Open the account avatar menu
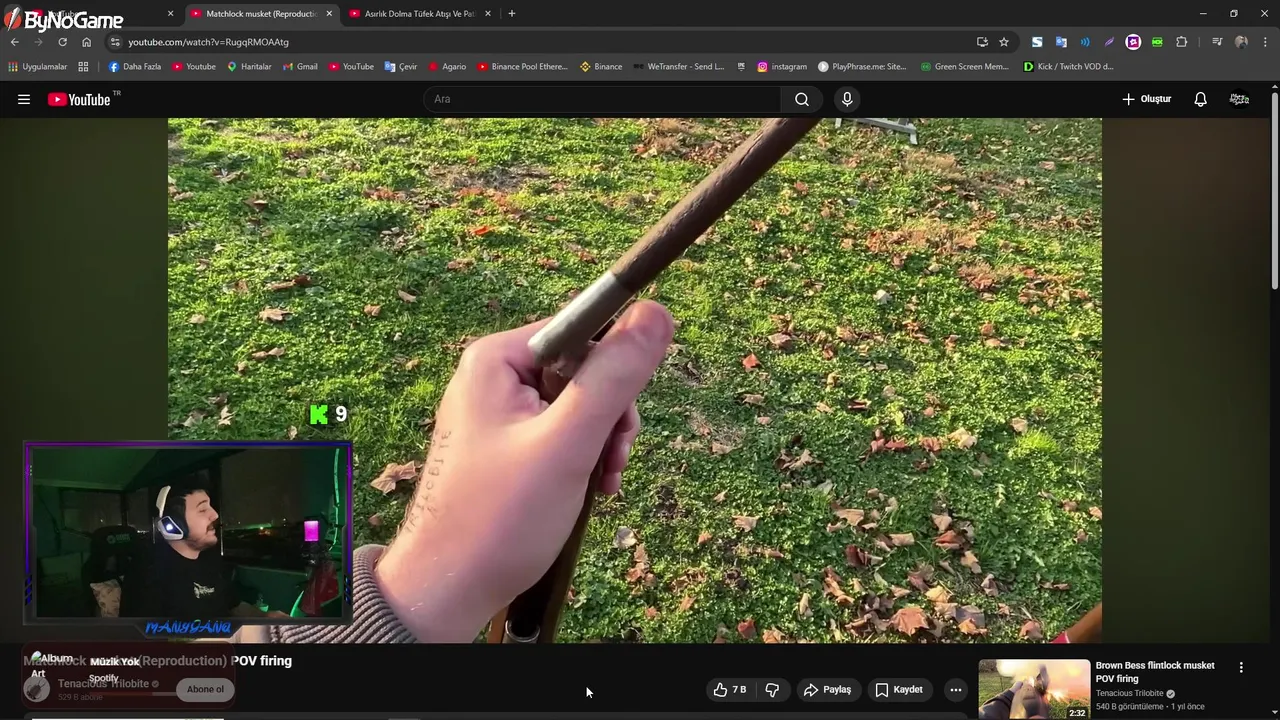This screenshot has width=1280, height=720. [x=1239, y=99]
